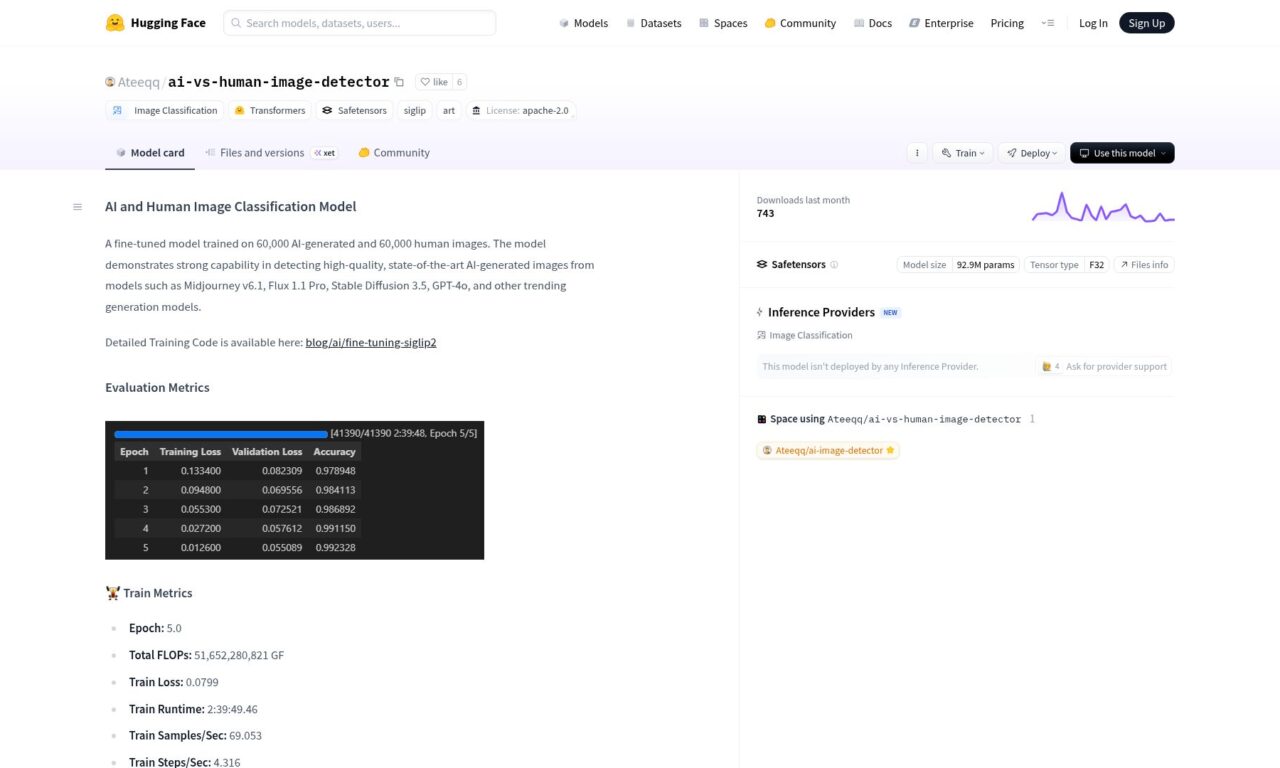The width and height of the screenshot is (1280, 768).
Task: Focus the search models input field
Action: pos(359,23)
